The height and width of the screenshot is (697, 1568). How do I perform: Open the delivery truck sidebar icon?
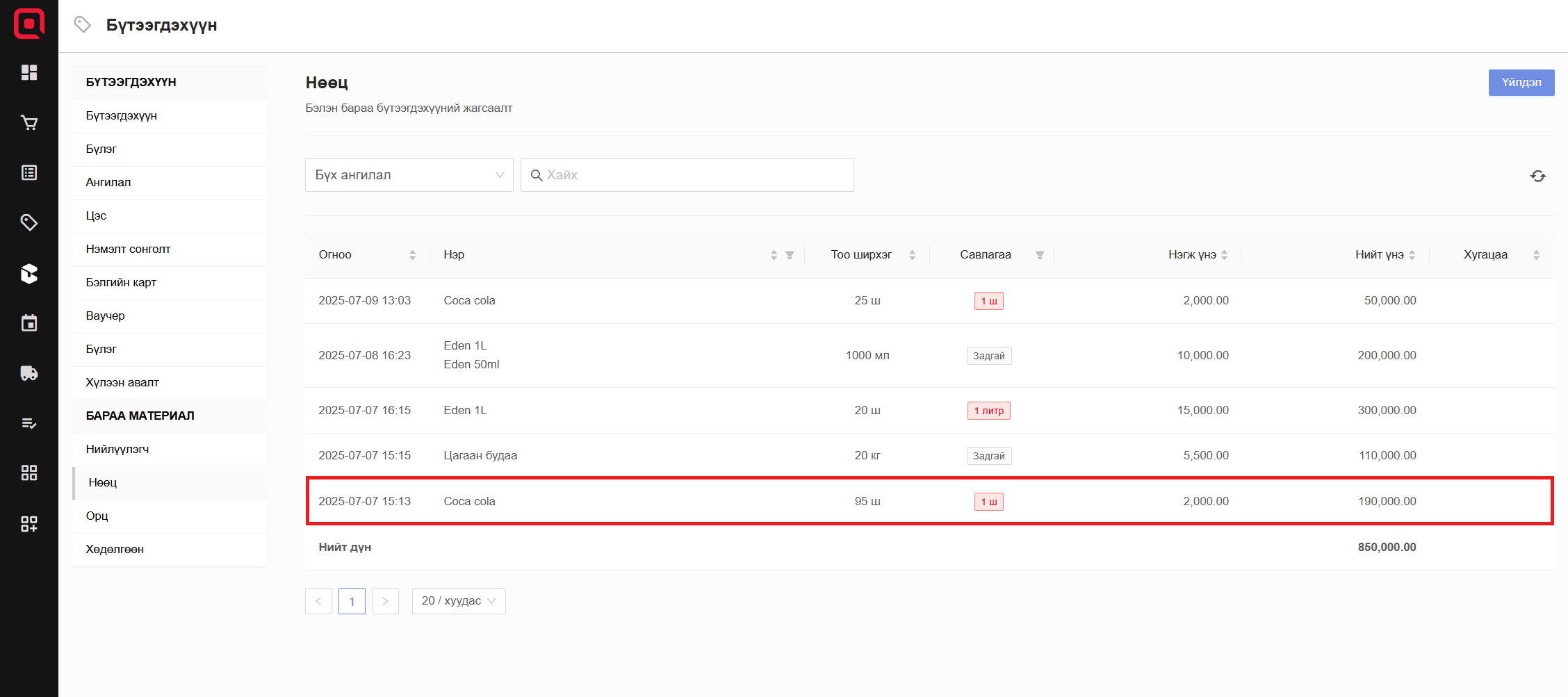pos(29,373)
